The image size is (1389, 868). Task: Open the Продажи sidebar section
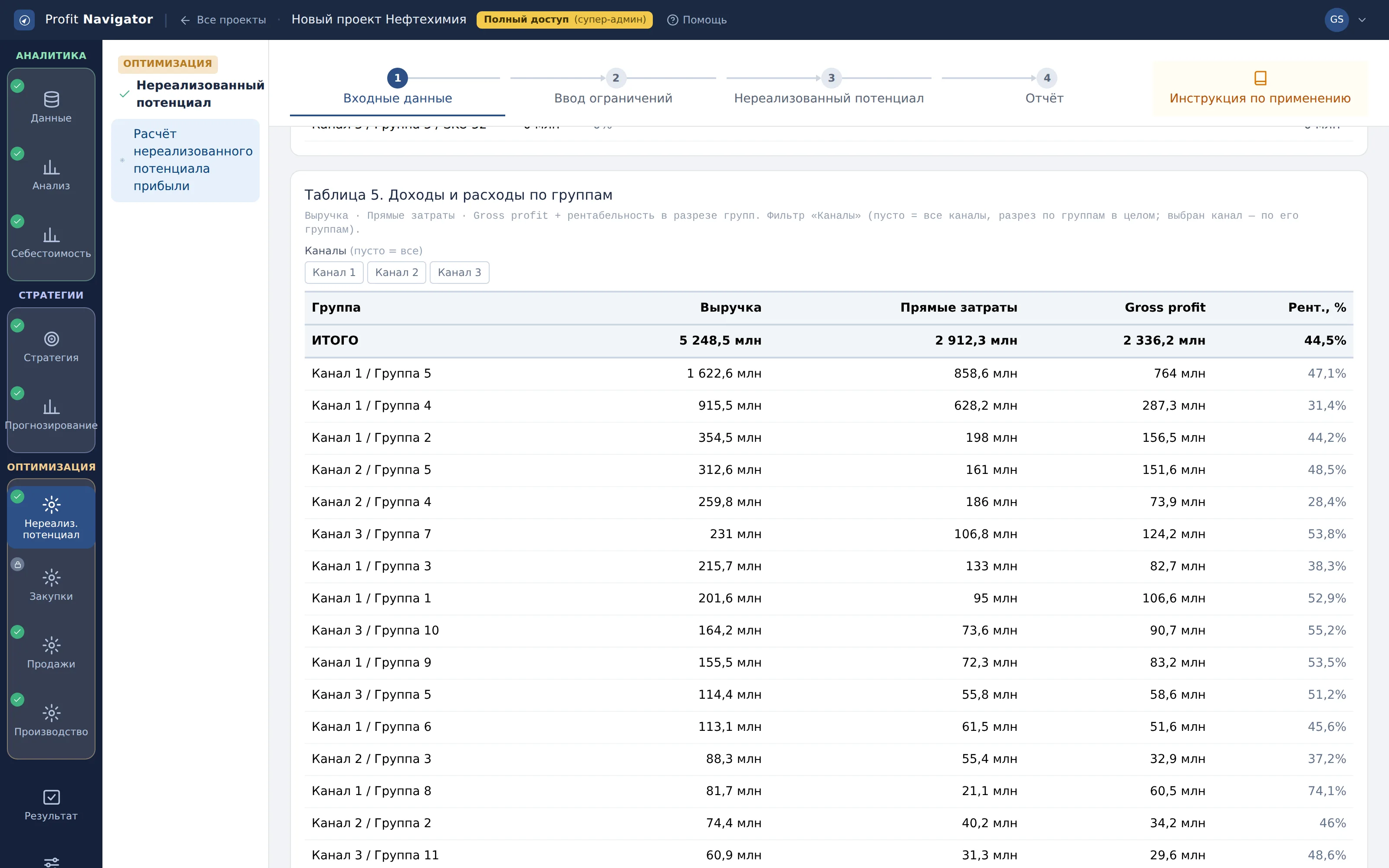tap(51, 653)
